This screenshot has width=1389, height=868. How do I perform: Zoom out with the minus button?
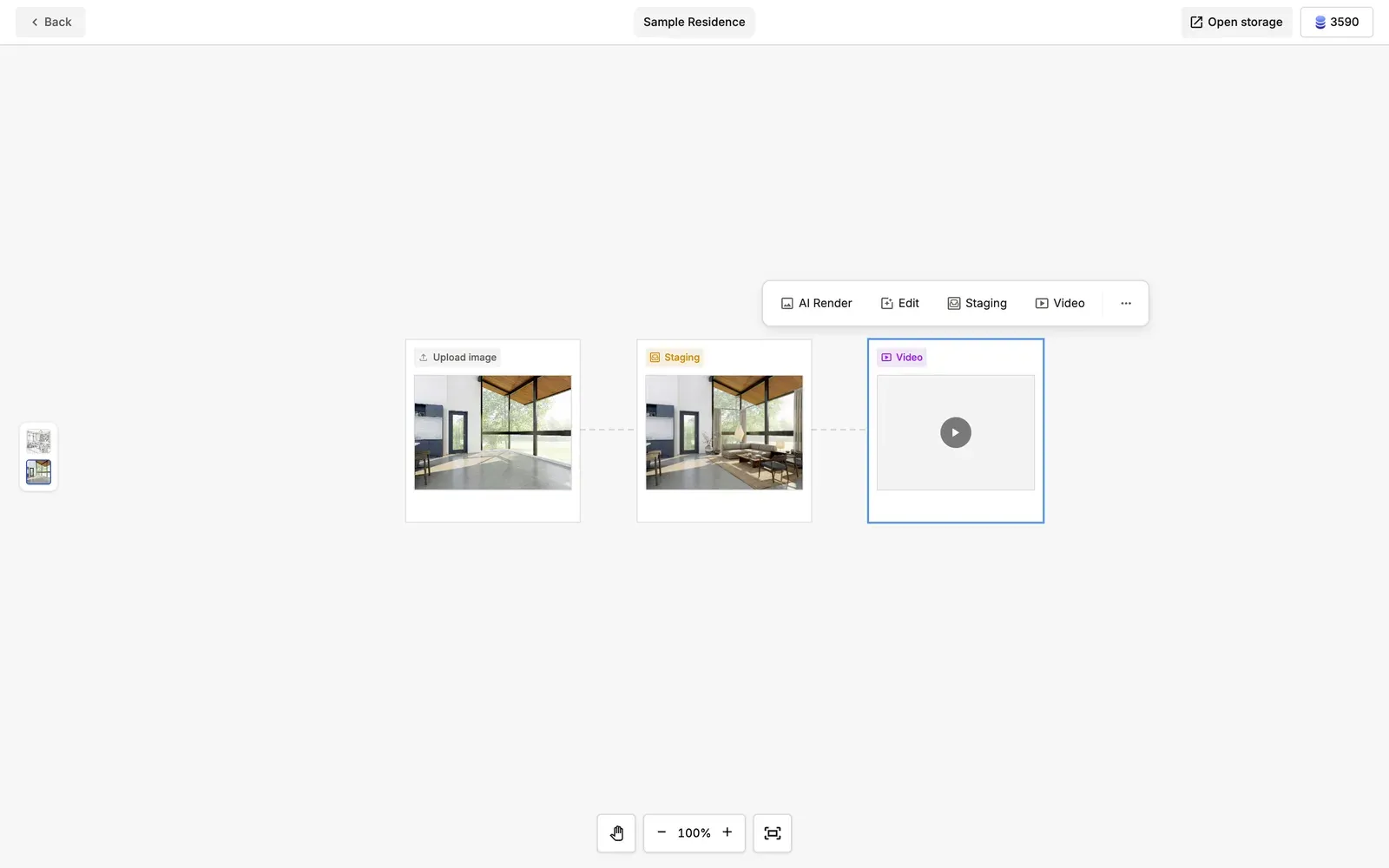[662, 832]
